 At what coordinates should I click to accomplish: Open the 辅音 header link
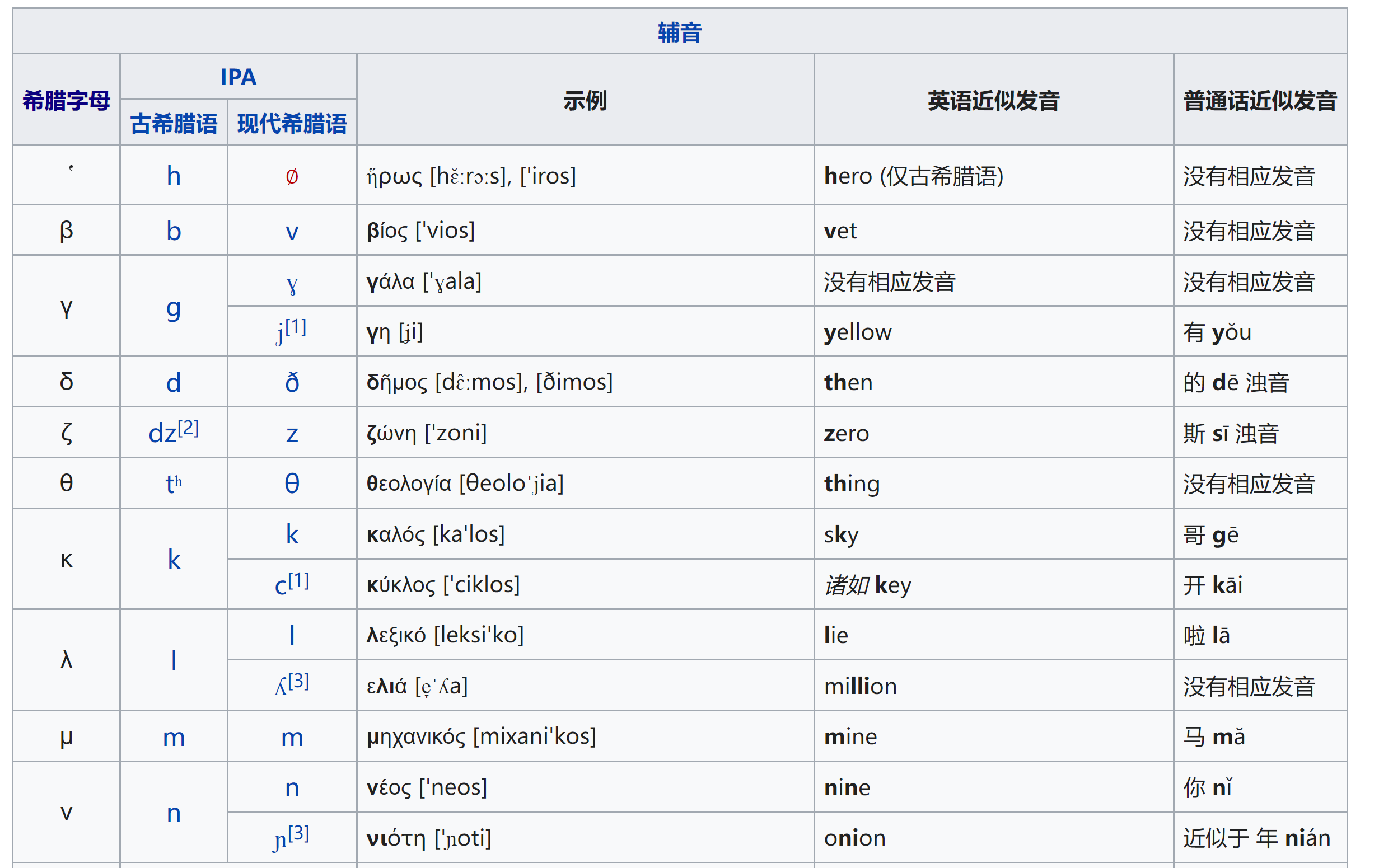tap(680, 32)
